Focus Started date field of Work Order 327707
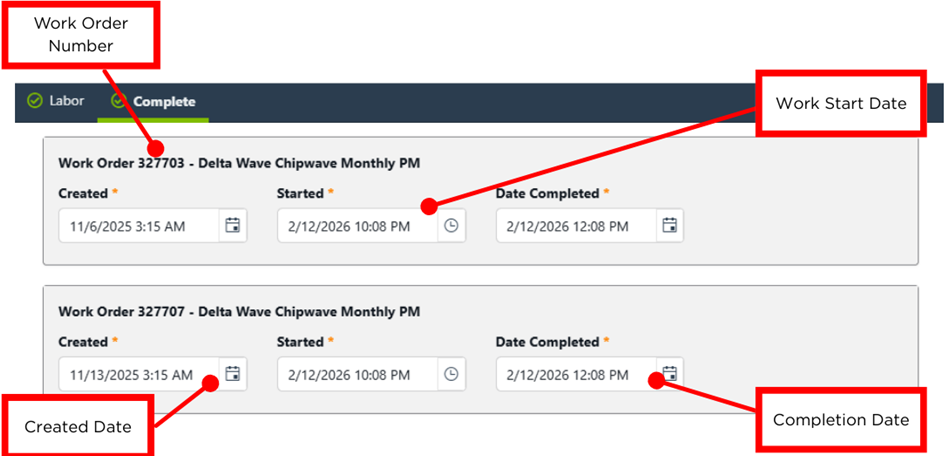Screen dimensions: 945x456 tap(357, 375)
